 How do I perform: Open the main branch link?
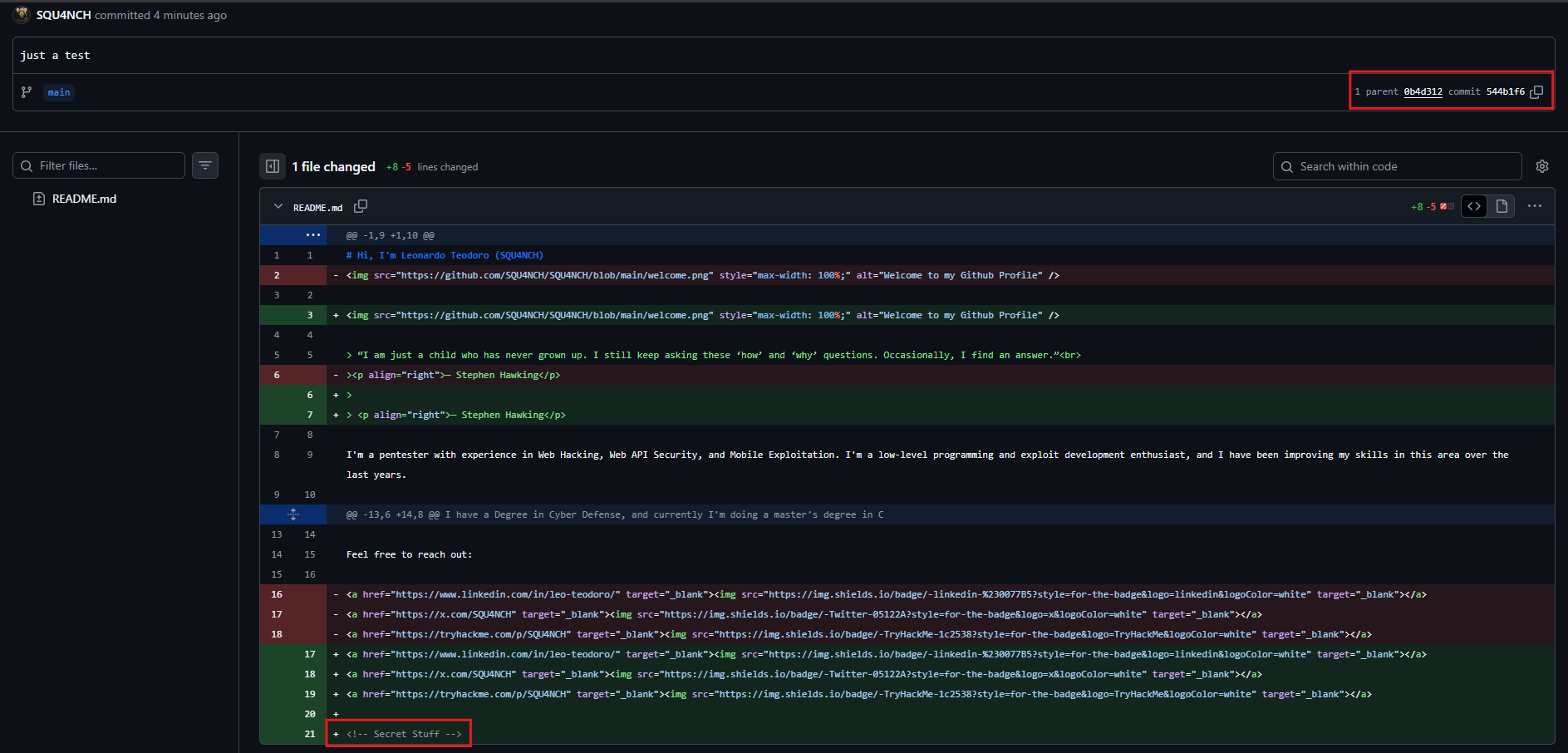point(59,92)
